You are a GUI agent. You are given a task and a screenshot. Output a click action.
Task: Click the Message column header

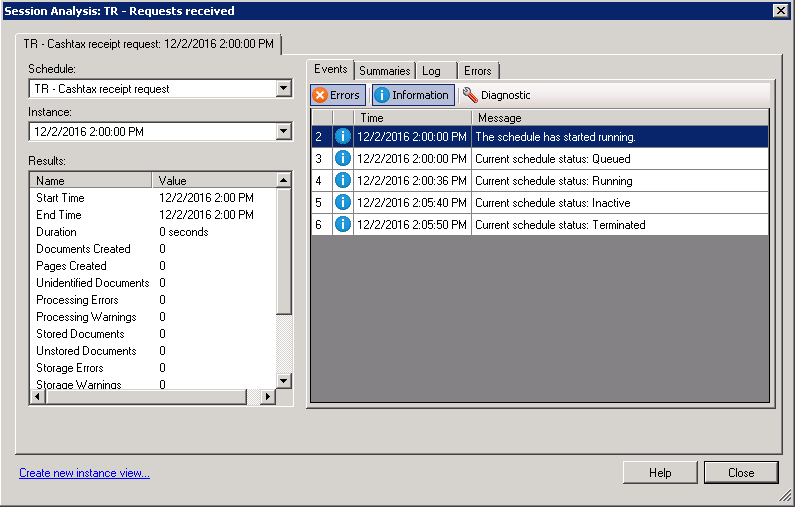(x=619, y=118)
